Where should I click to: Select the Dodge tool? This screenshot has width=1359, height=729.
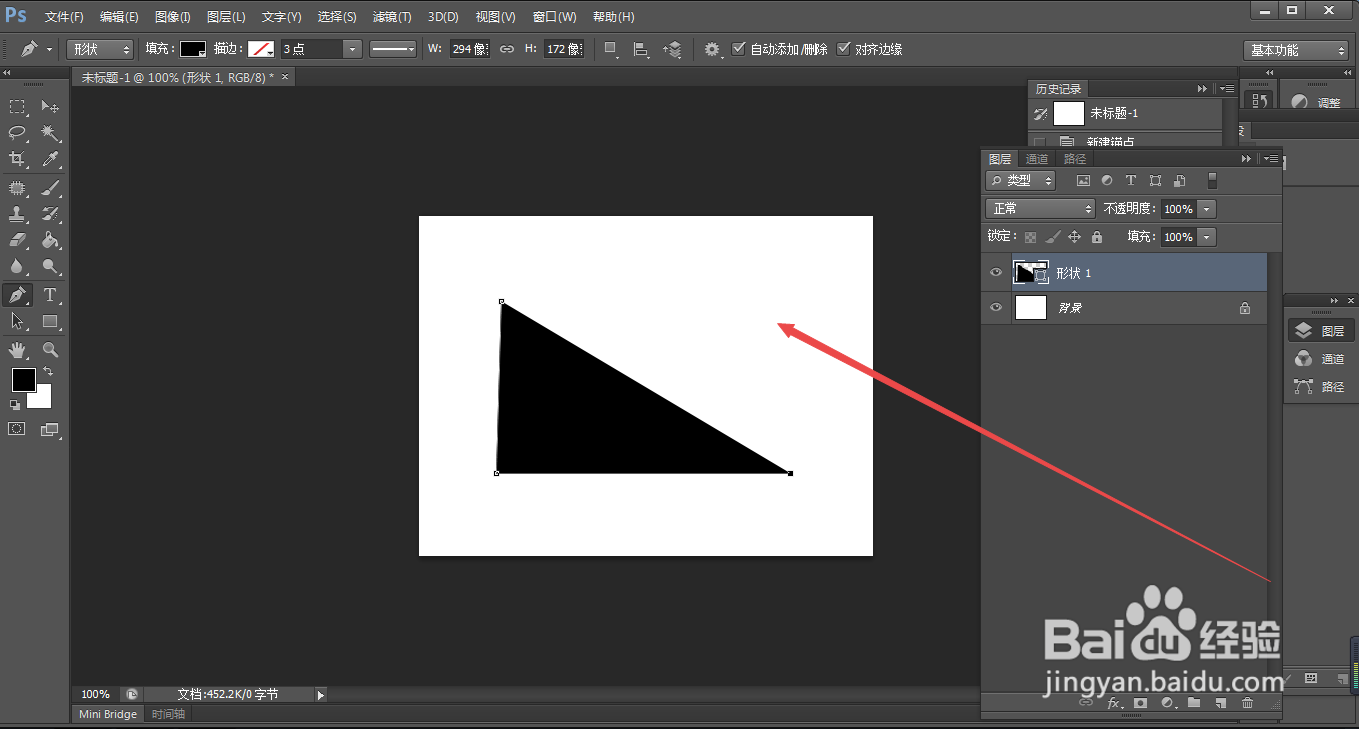click(50, 266)
